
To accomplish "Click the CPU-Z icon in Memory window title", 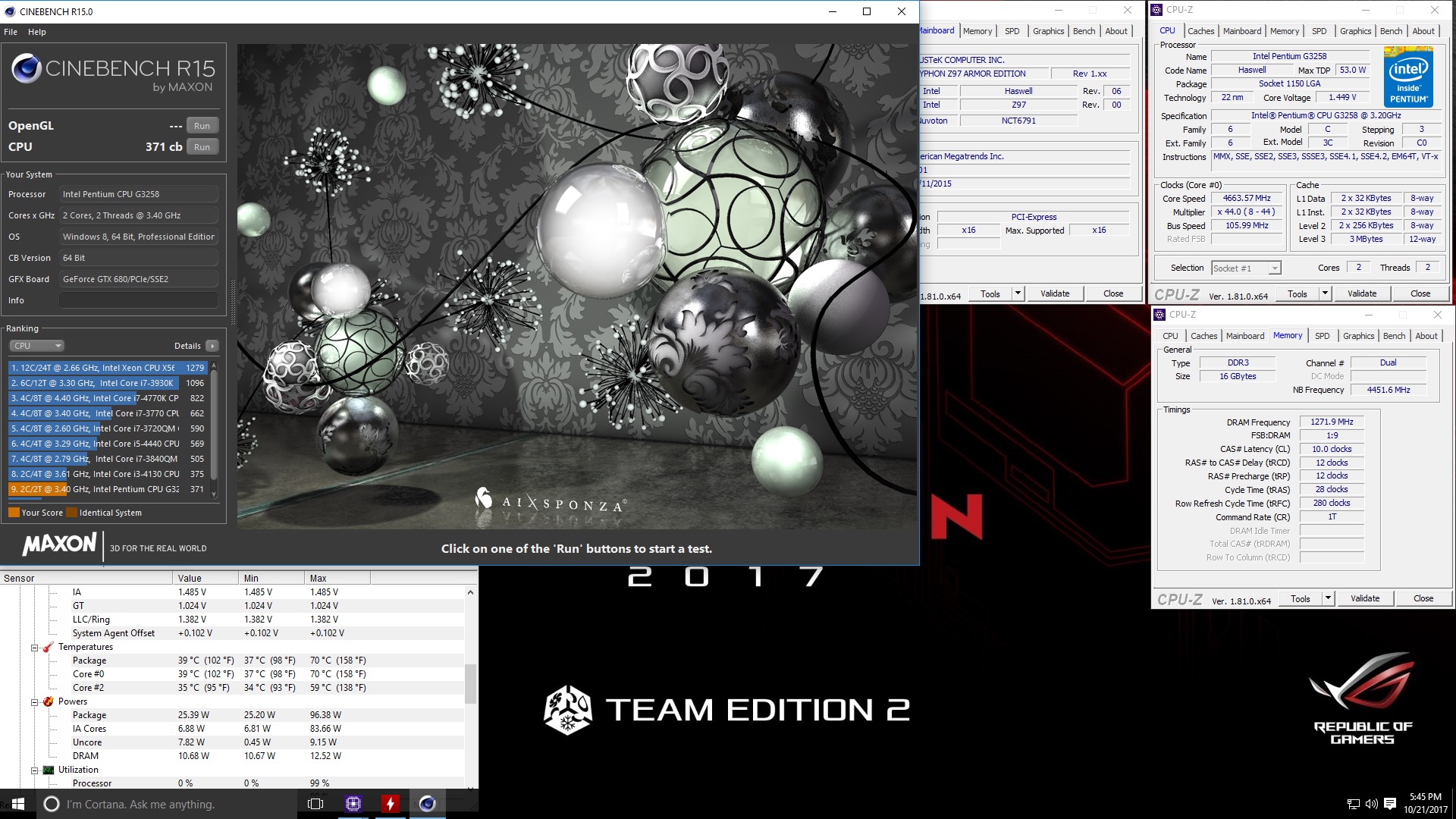I will click(x=1159, y=315).
